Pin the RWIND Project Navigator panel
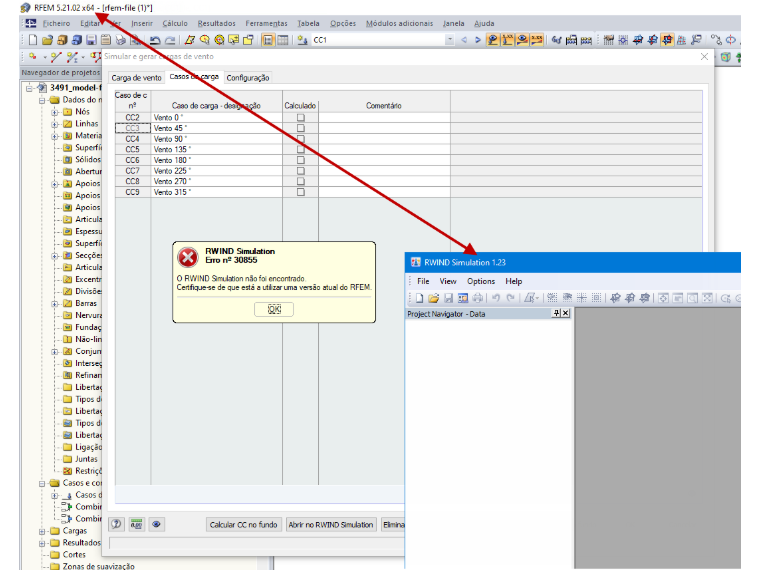The image size is (760, 570). [556, 314]
